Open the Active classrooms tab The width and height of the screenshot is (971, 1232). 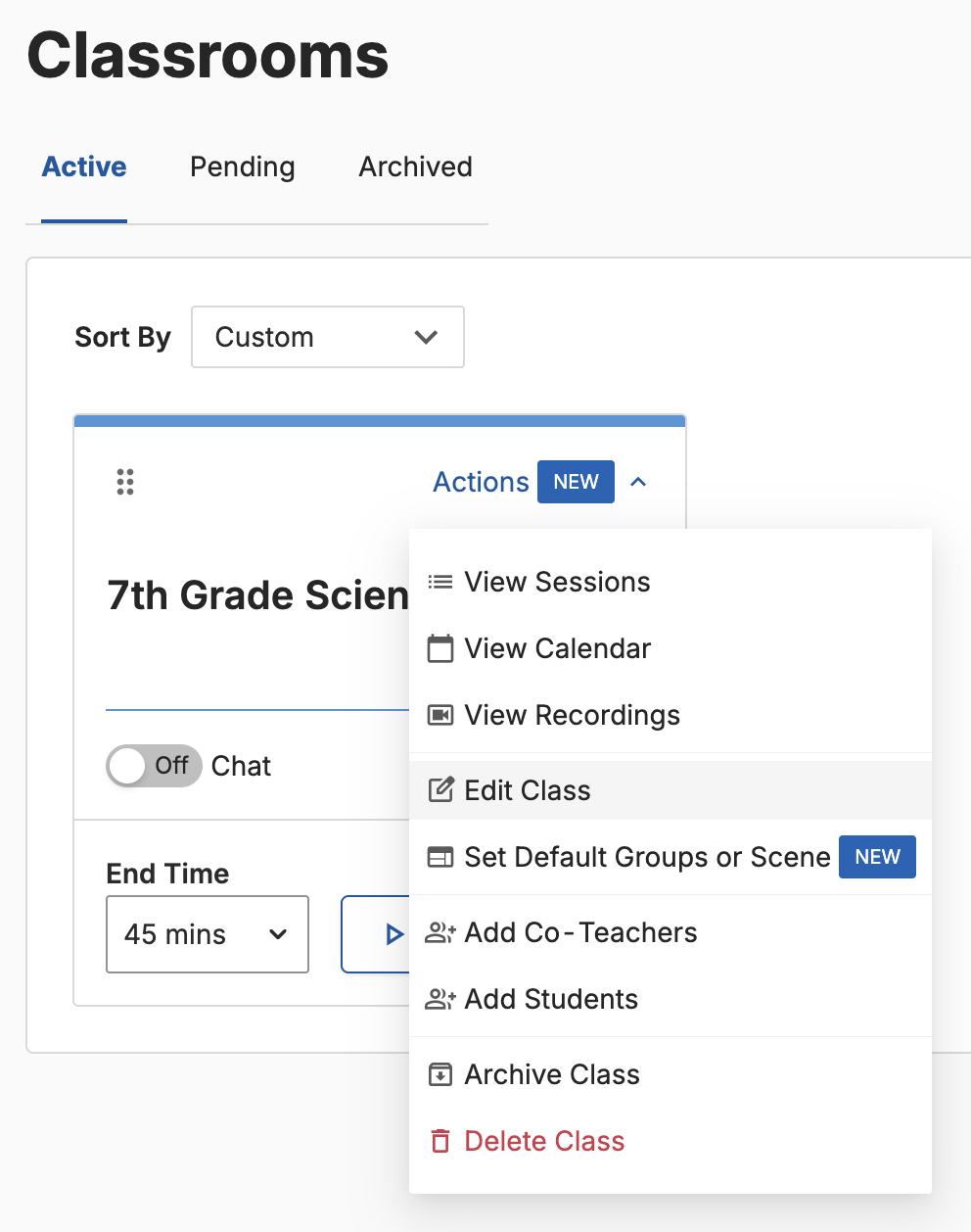(84, 167)
